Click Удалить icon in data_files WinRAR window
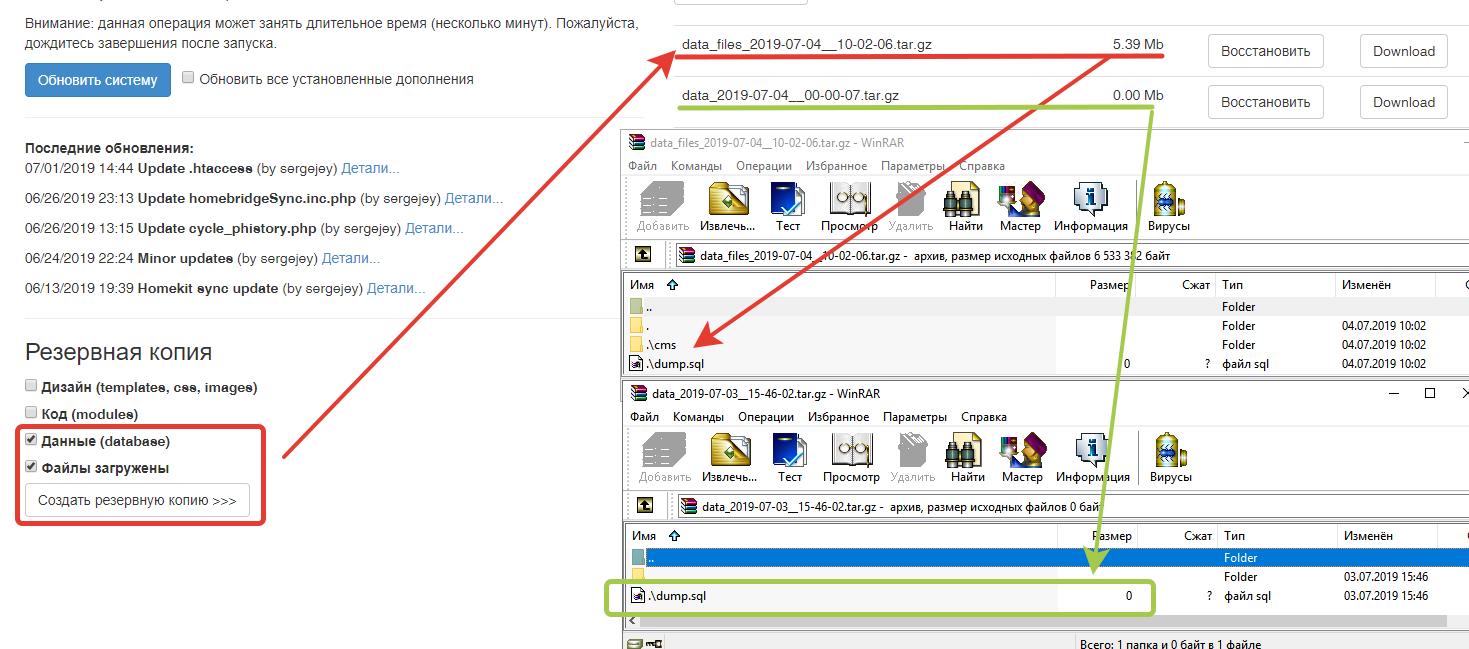1469x649 pixels. point(911,207)
